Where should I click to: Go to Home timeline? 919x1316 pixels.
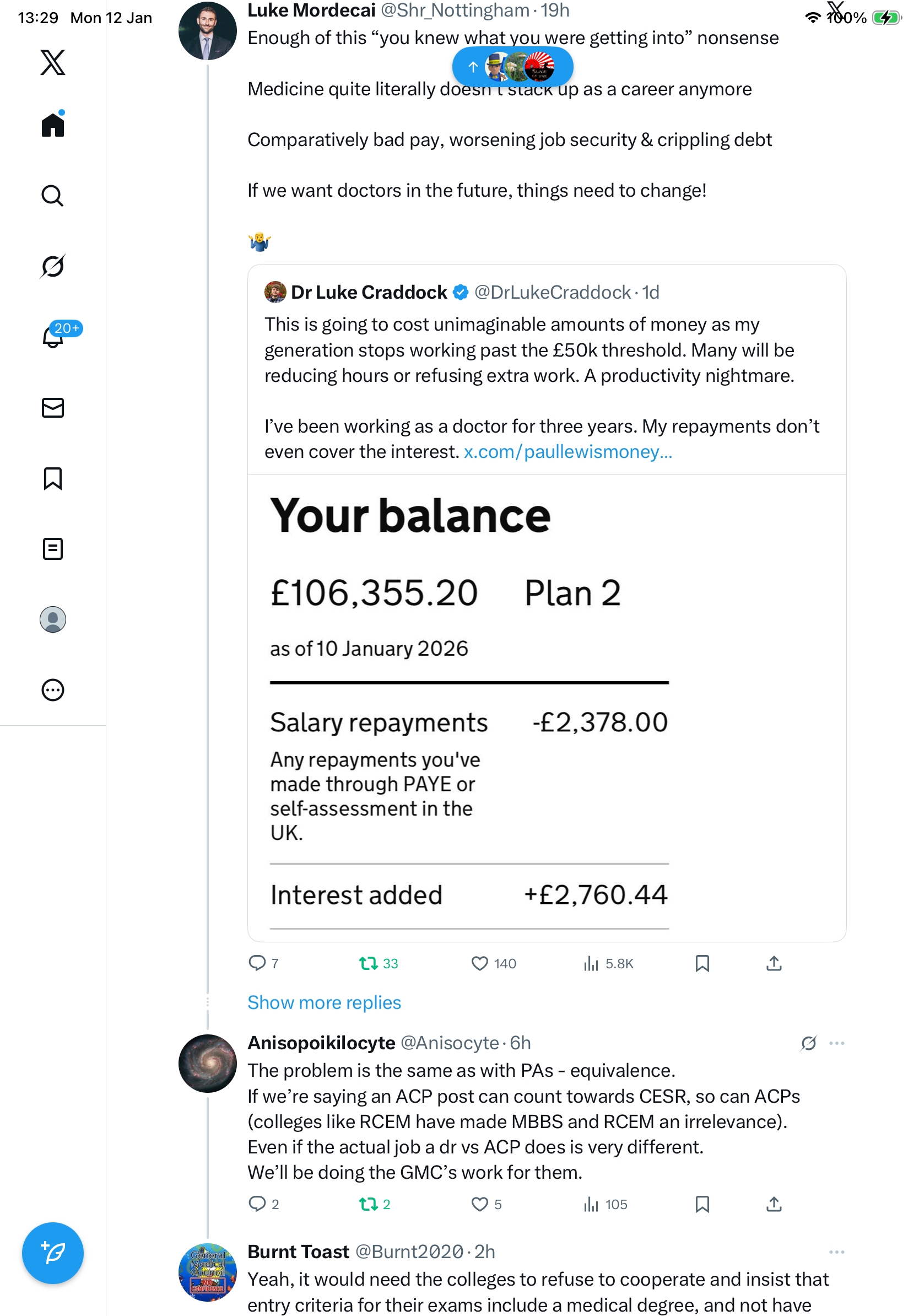pos(53,125)
